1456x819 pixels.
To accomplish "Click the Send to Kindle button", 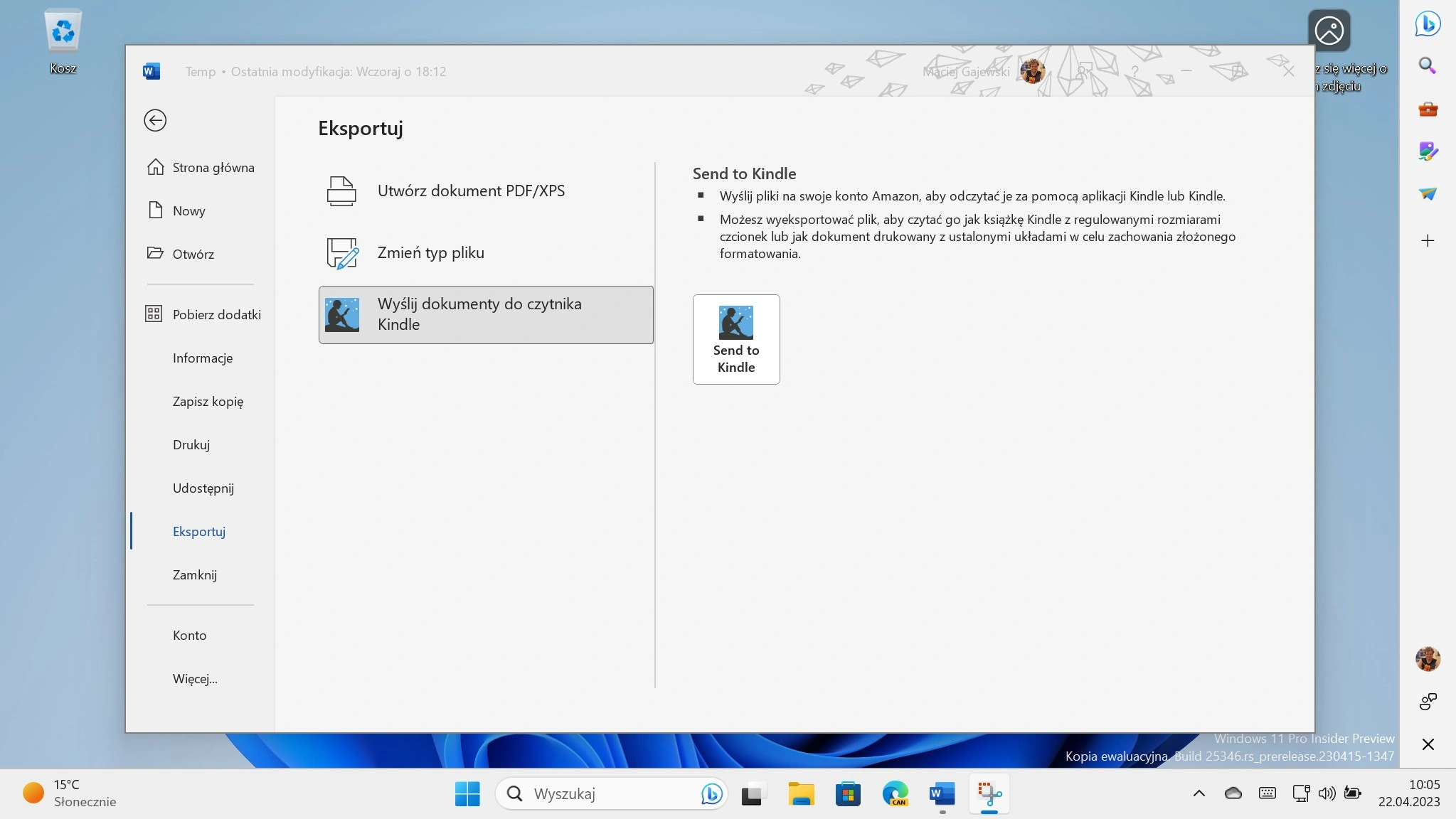I will click(x=736, y=339).
